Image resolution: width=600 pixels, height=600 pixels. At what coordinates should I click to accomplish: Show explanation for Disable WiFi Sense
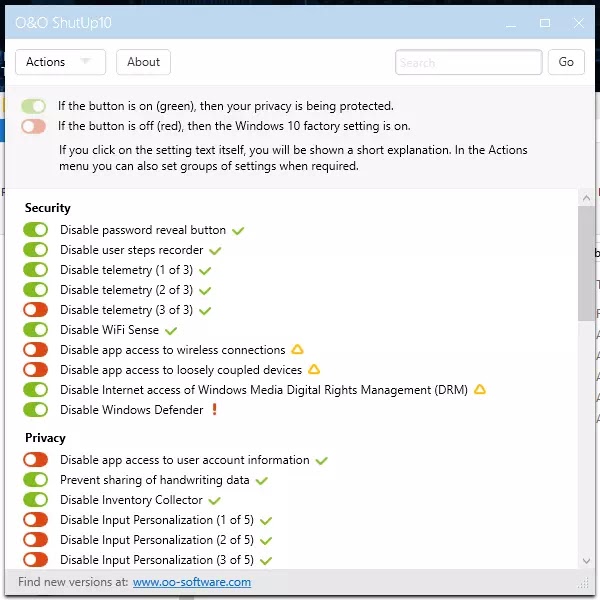coord(109,329)
